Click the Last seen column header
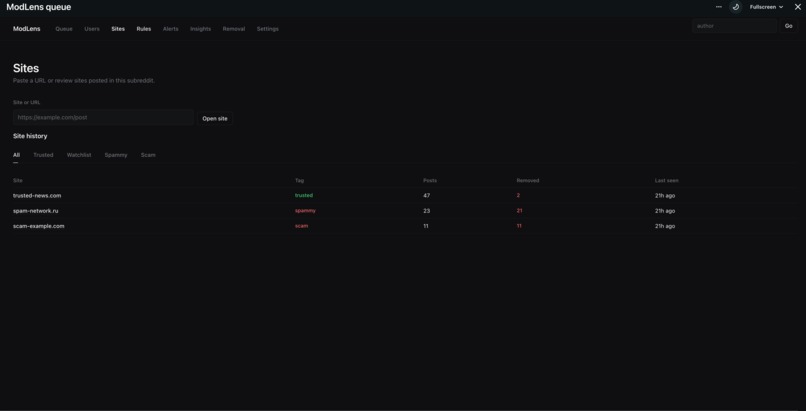The width and height of the screenshot is (806, 411). pyautogui.click(x=666, y=180)
